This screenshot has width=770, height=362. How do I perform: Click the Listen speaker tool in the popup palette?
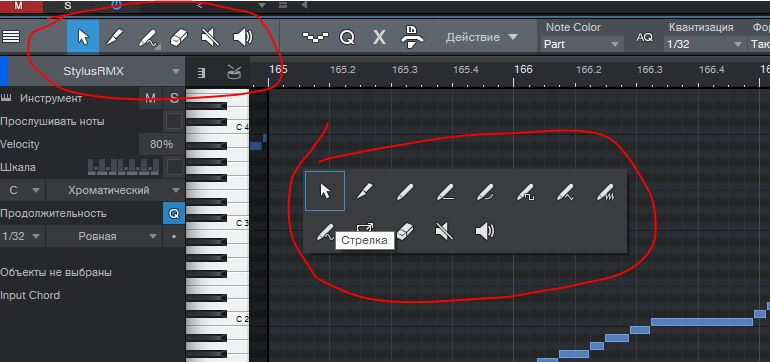(x=485, y=231)
